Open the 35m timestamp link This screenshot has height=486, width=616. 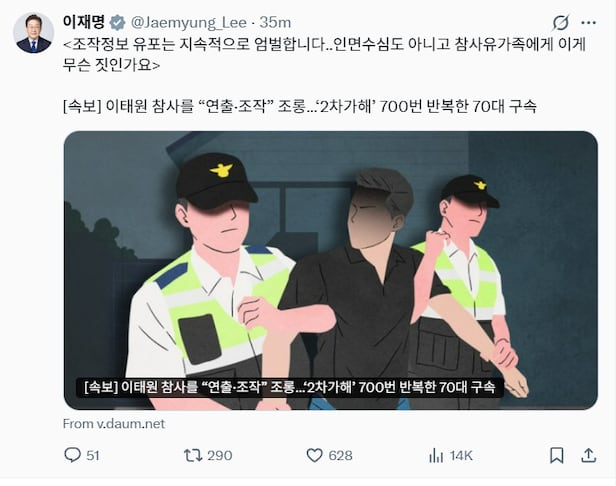(x=275, y=23)
